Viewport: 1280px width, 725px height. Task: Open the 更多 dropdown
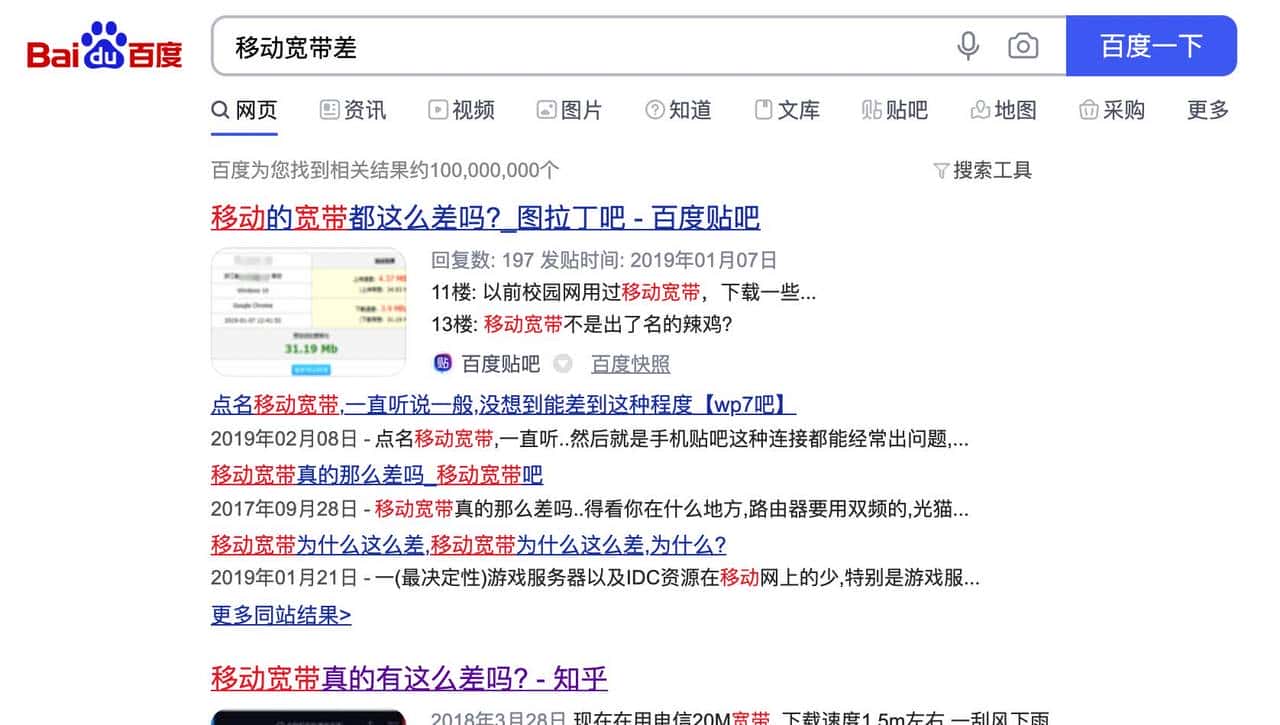click(1206, 110)
